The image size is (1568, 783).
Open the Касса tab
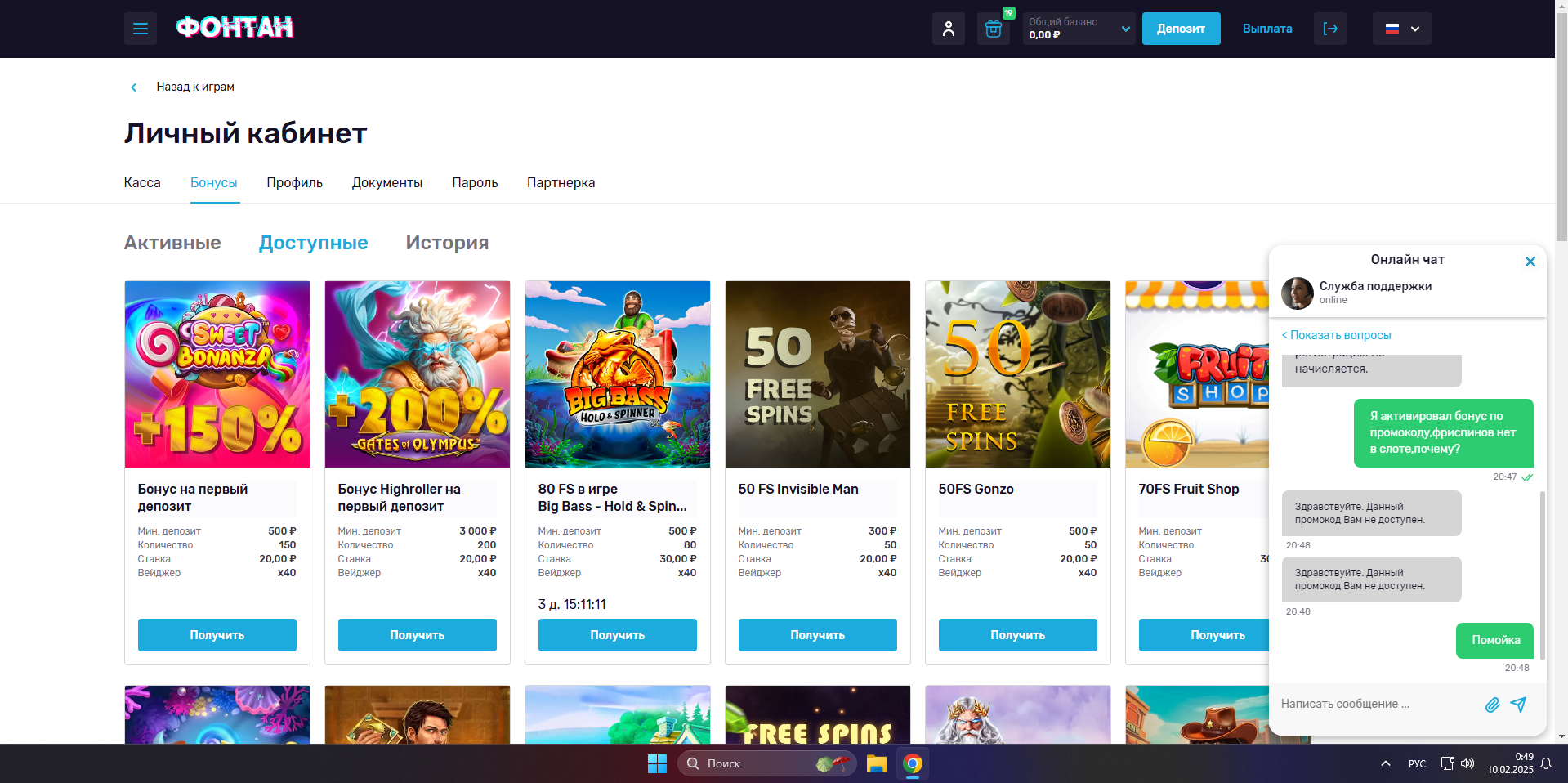(142, 182)
